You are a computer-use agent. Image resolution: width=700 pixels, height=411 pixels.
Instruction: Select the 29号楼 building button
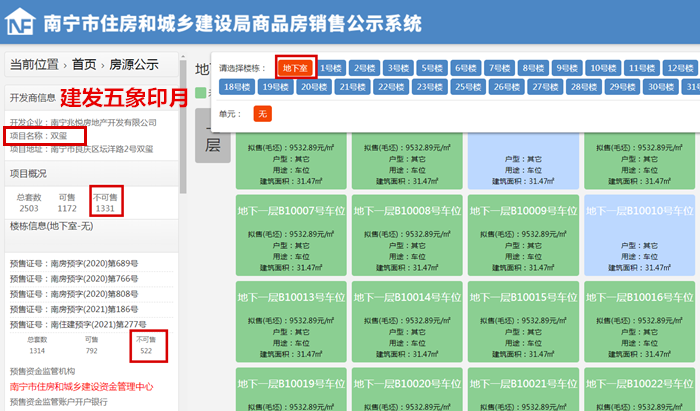pyautogui.click(x=622, y=87)
